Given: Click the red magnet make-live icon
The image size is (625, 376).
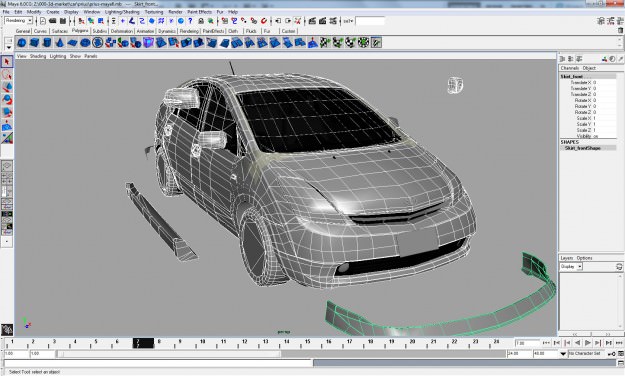Looking at the screenshot, I should tap(263, 21).
